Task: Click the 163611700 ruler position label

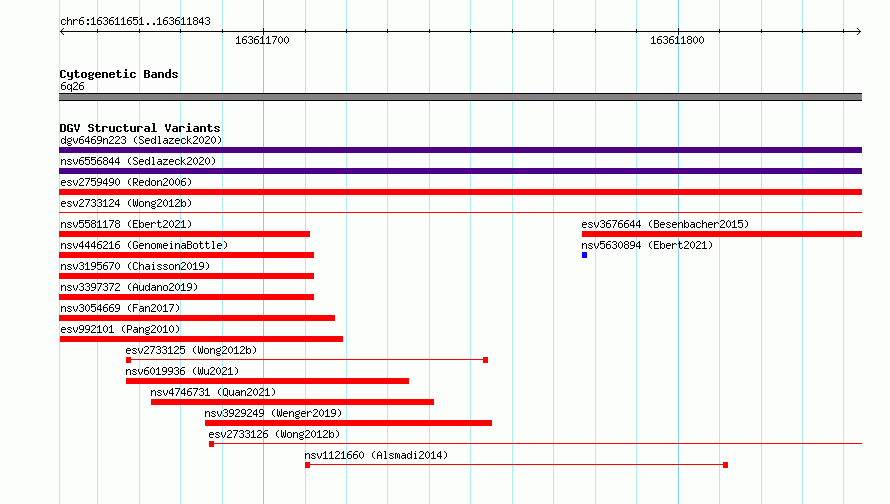Action: click(x=262, y=40)
